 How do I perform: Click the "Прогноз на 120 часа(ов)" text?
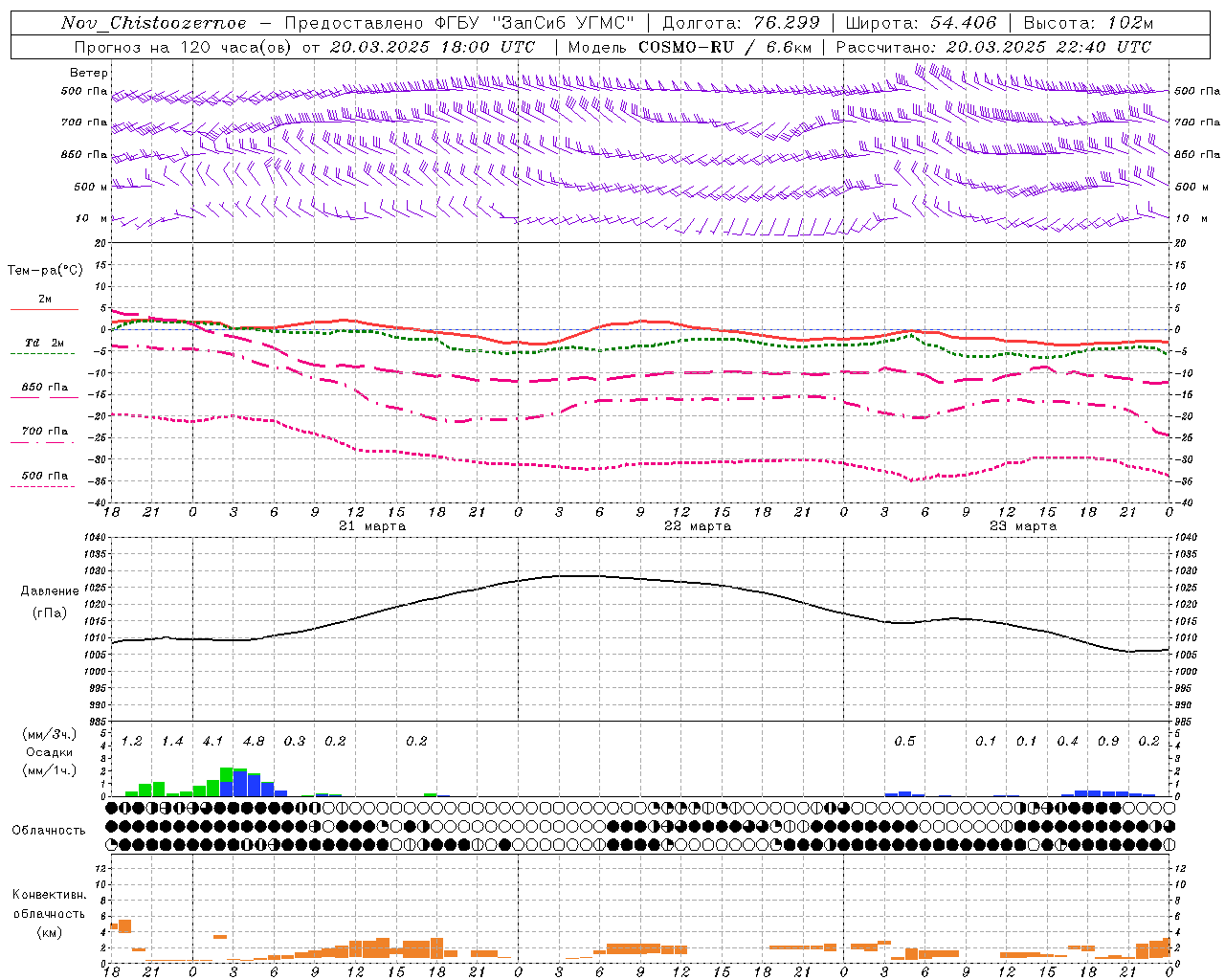point(183,47)
